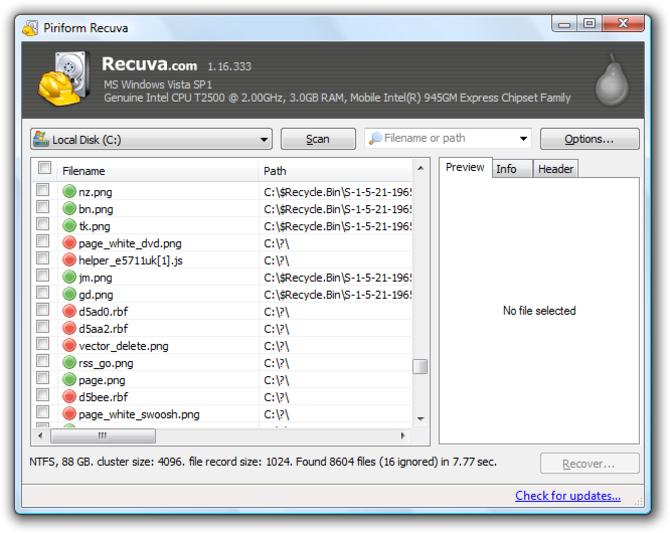Tick the checkbox for bn.png
Image resolution: width=670 pixels, height=533 pixels.
pyautogui.click(x=43, y=208)
